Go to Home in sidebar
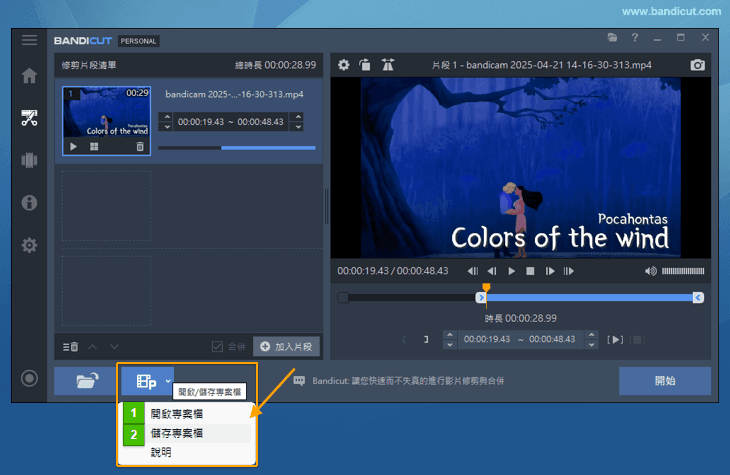The image size is (730, 475). [x=29, y=75]
